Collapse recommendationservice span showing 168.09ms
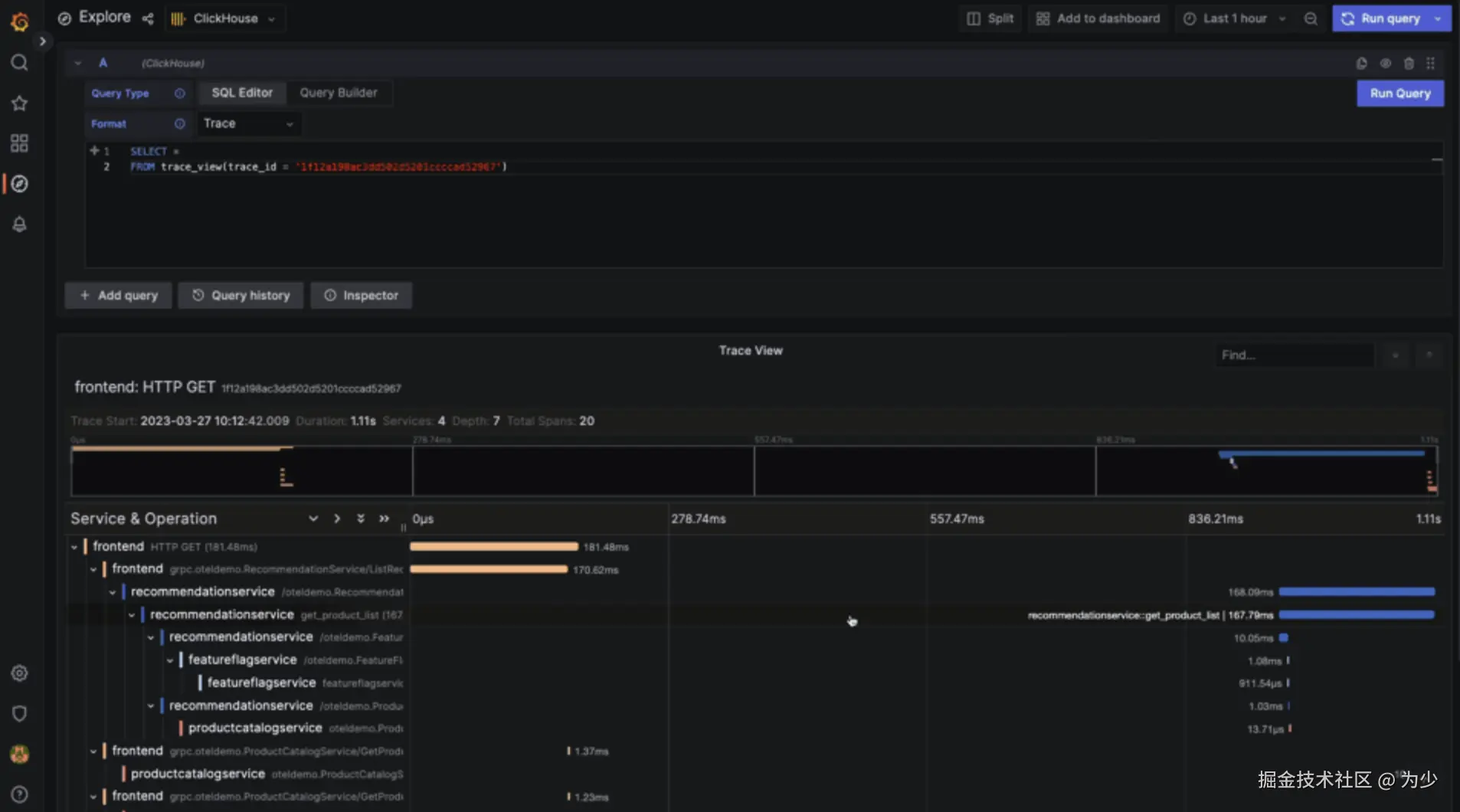This screenshot has height=812, width=1460. coord(113,592)
